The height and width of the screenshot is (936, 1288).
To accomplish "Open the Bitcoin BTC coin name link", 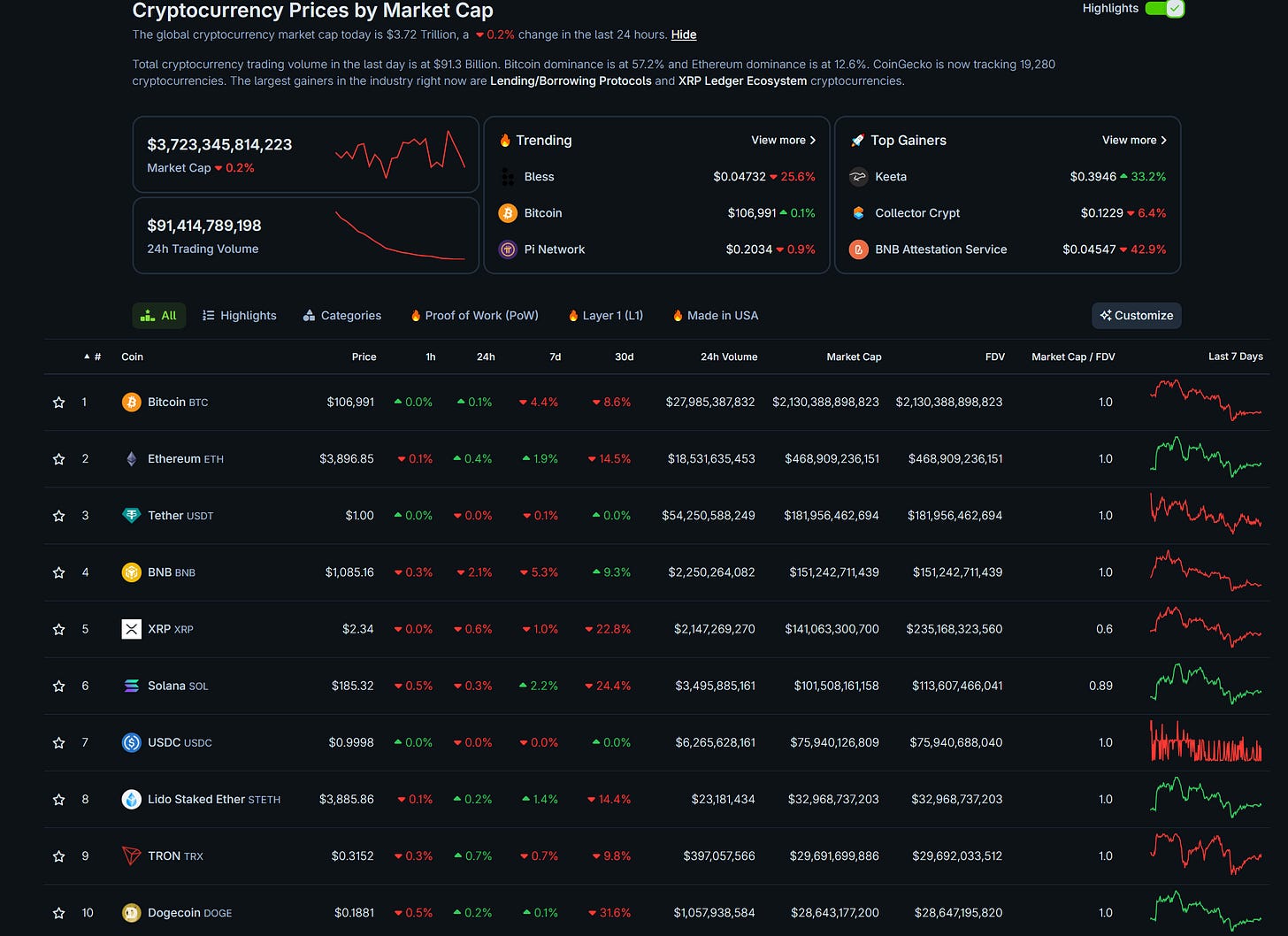I will [178, 402].
